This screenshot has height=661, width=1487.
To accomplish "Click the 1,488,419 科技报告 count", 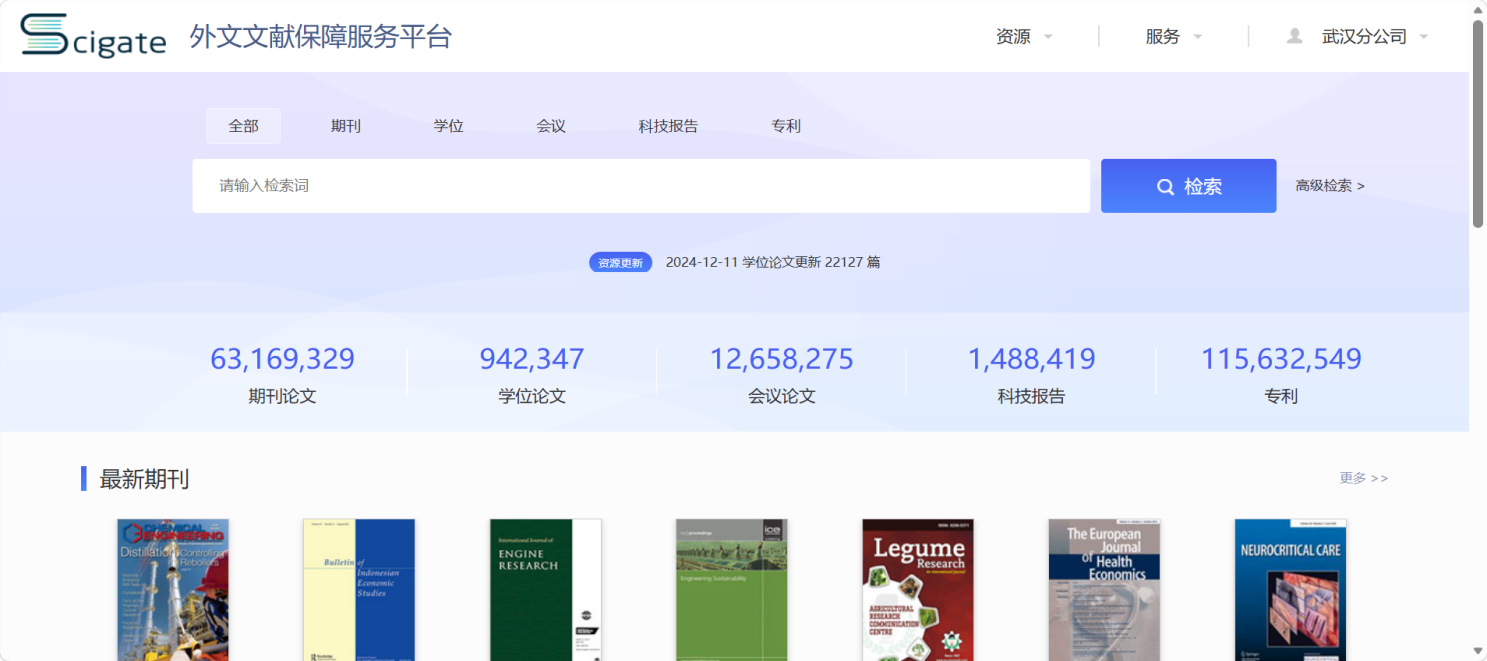I will pyautogui.click(x=1031, y=374).
